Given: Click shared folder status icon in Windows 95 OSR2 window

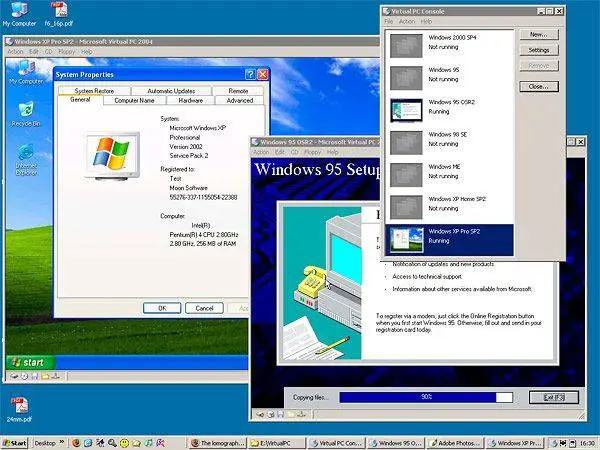Looking at the screenshot, I should (291, 414).
